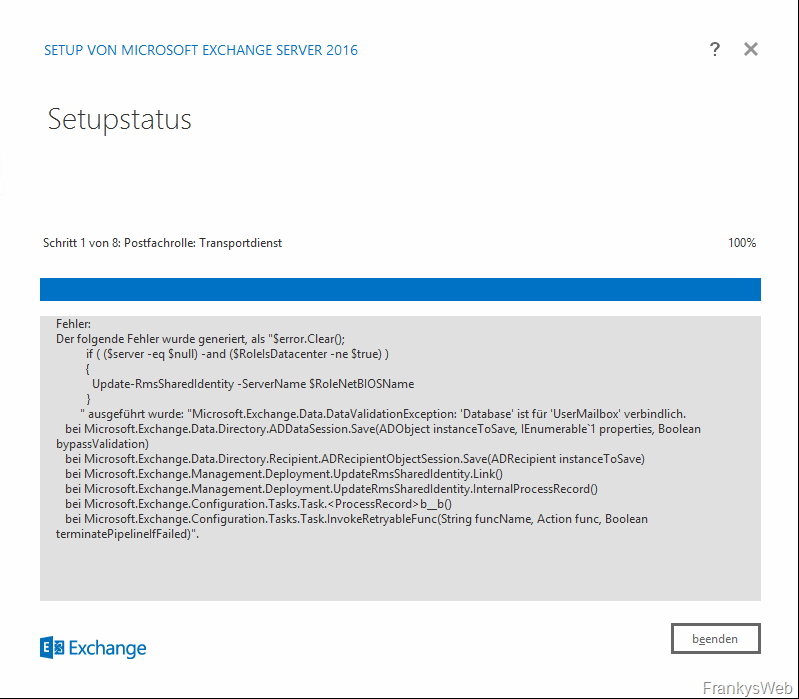Click the Setup von Microsoft Exchange Server 2016 title
This screenshot has height=699, width=799.
[200, 50]
